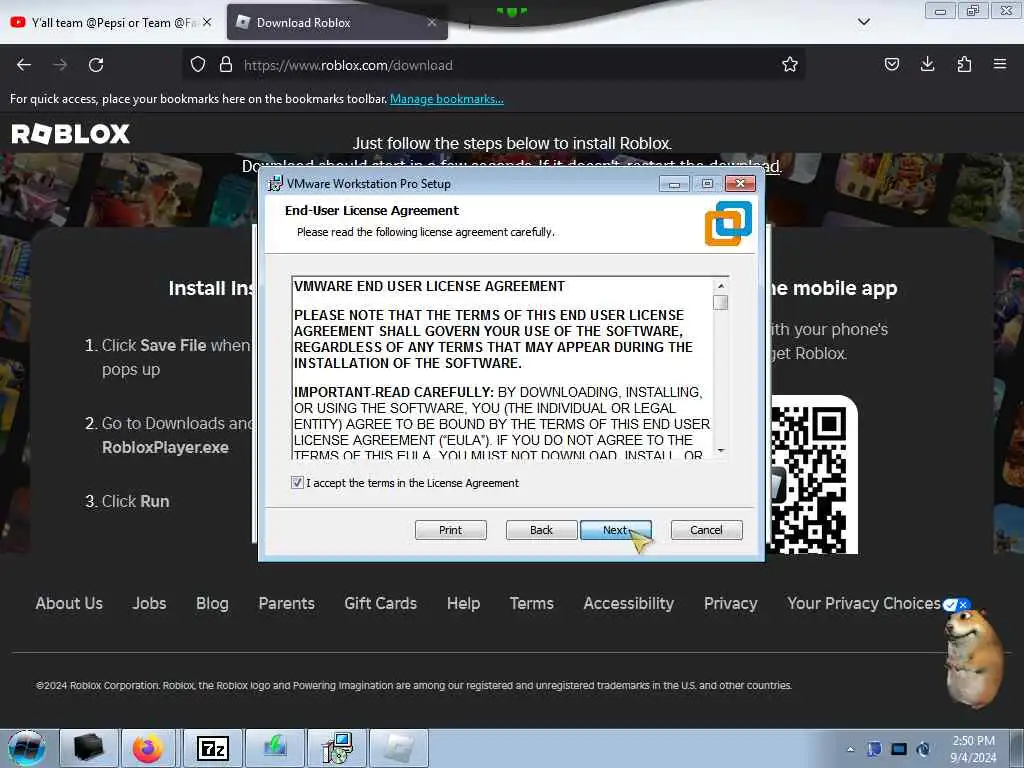Bookmark this page with star icon
Viewport: 1024px width, 768px height.
pos(790,64)
